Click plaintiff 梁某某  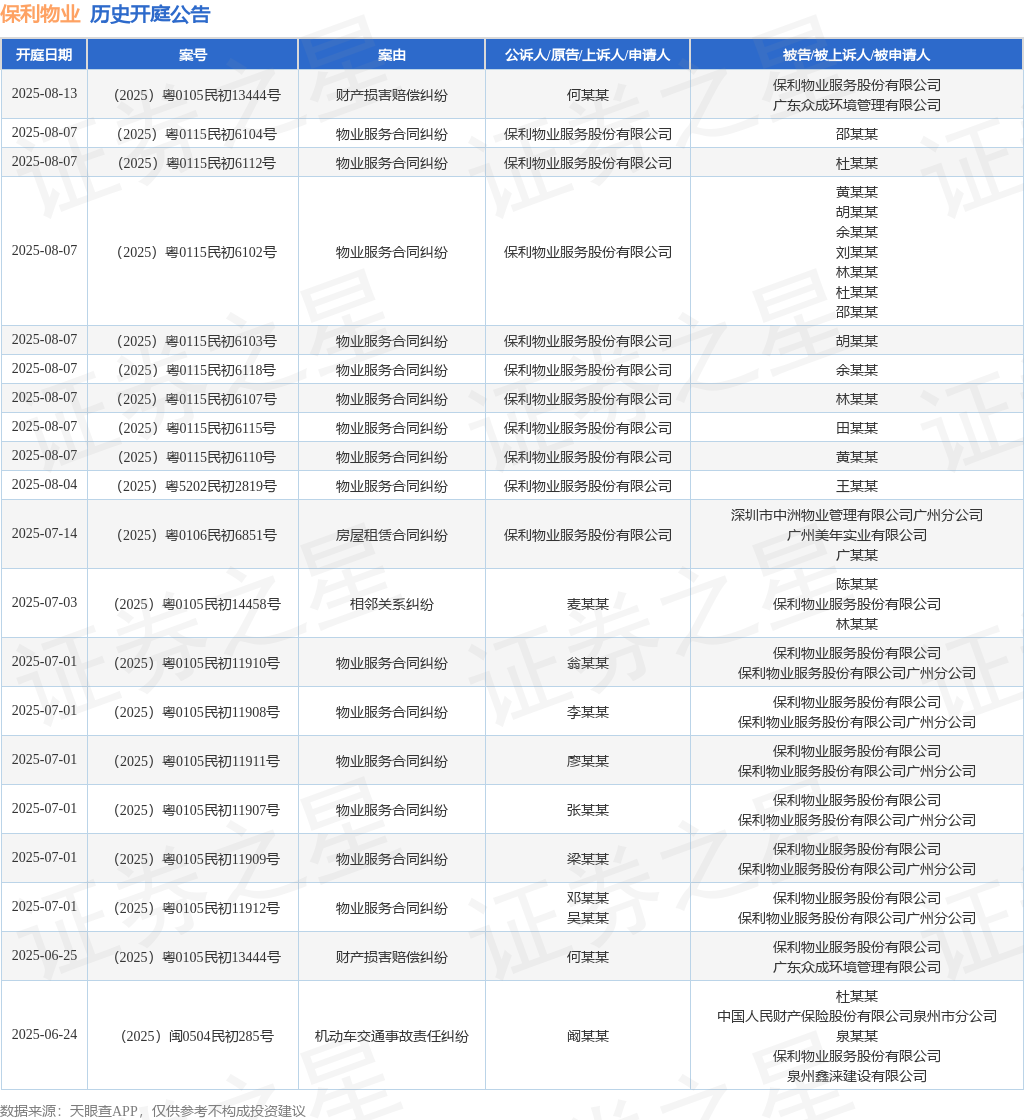(588, 859)
